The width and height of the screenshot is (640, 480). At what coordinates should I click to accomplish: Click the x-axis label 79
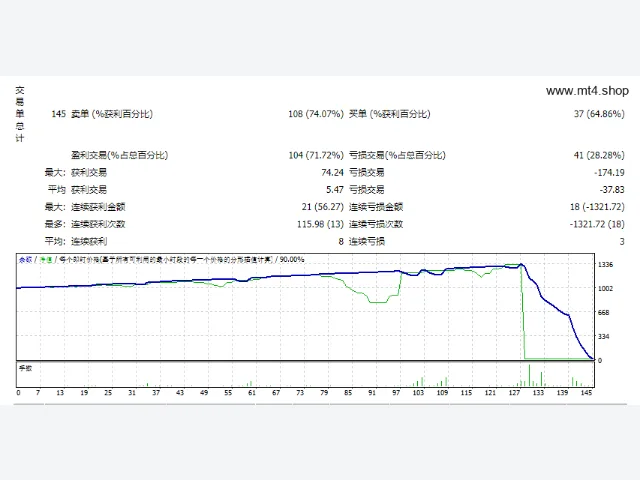pos(324,393)
